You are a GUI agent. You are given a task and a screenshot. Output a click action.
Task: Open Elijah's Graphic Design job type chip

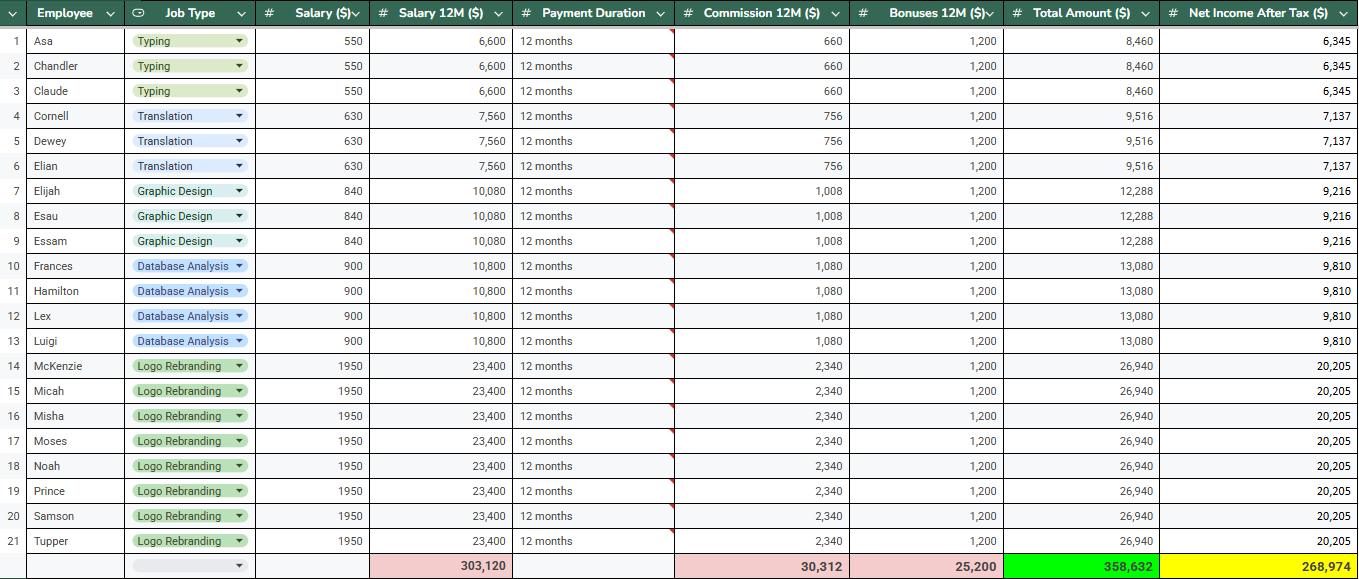(x=190, y=191)
